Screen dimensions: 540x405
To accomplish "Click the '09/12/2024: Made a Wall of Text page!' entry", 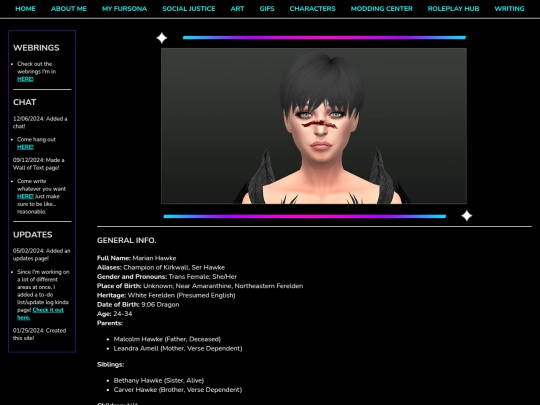I will tap(39, 164).
